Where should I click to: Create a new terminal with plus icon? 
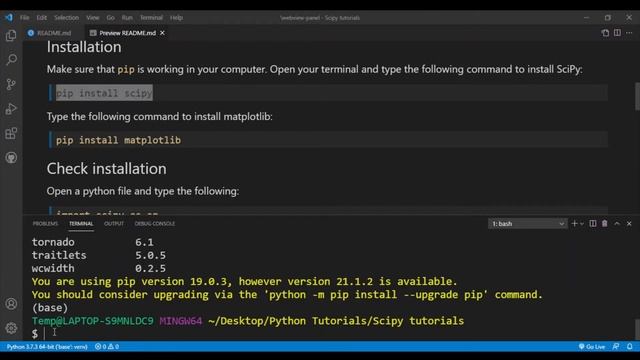point(574,224)
